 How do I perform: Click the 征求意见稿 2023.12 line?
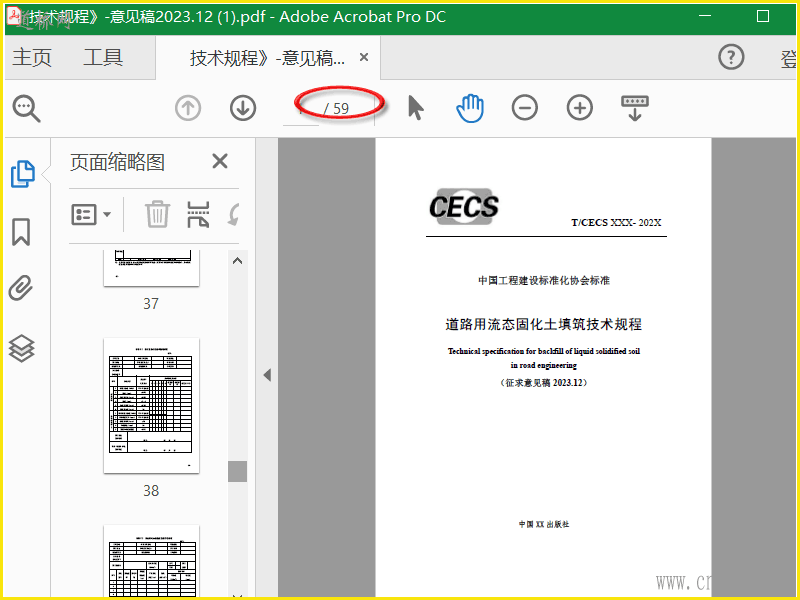tap(544, 383)
